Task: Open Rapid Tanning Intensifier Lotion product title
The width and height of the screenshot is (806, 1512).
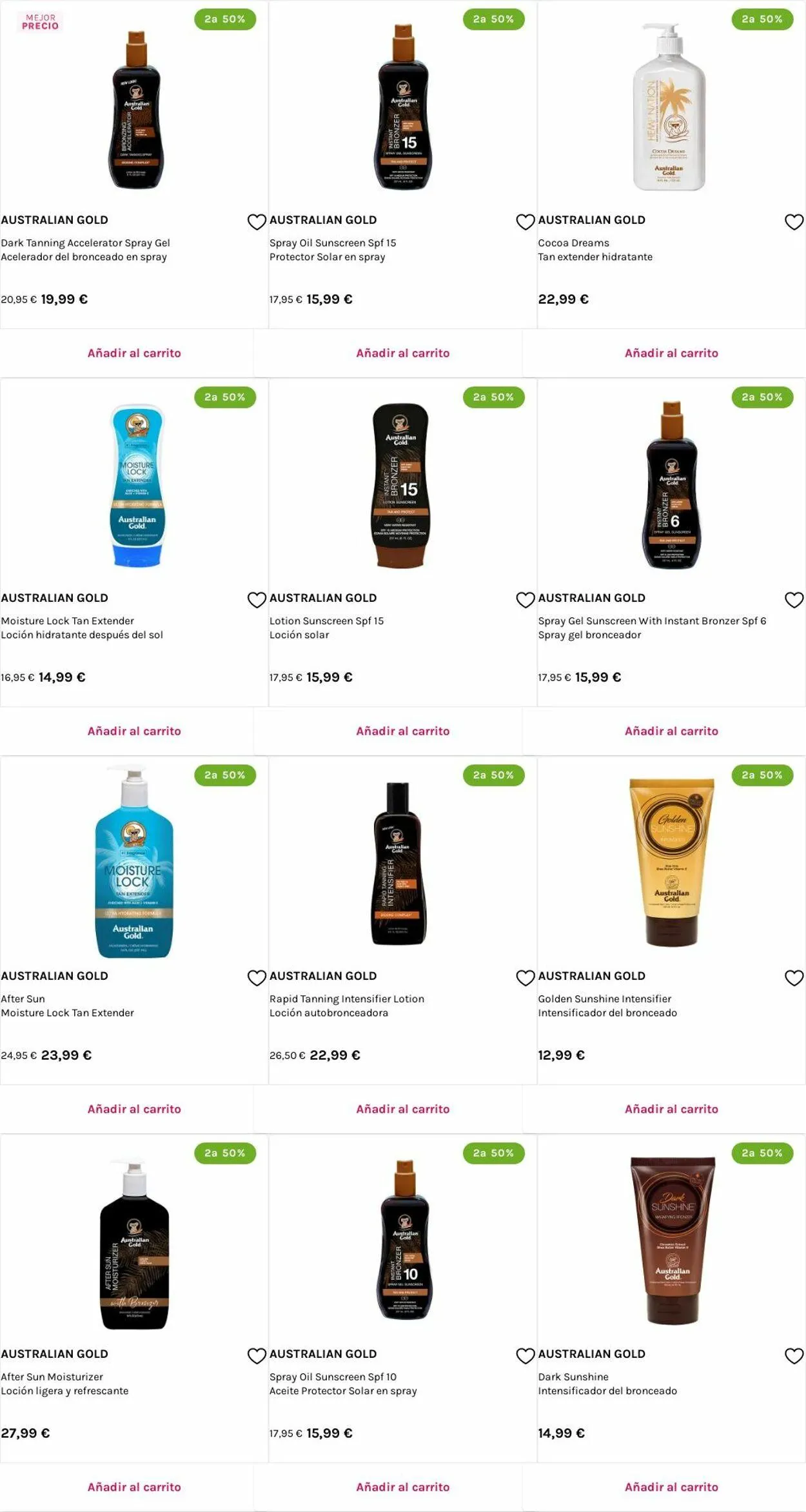Action: 347,999
